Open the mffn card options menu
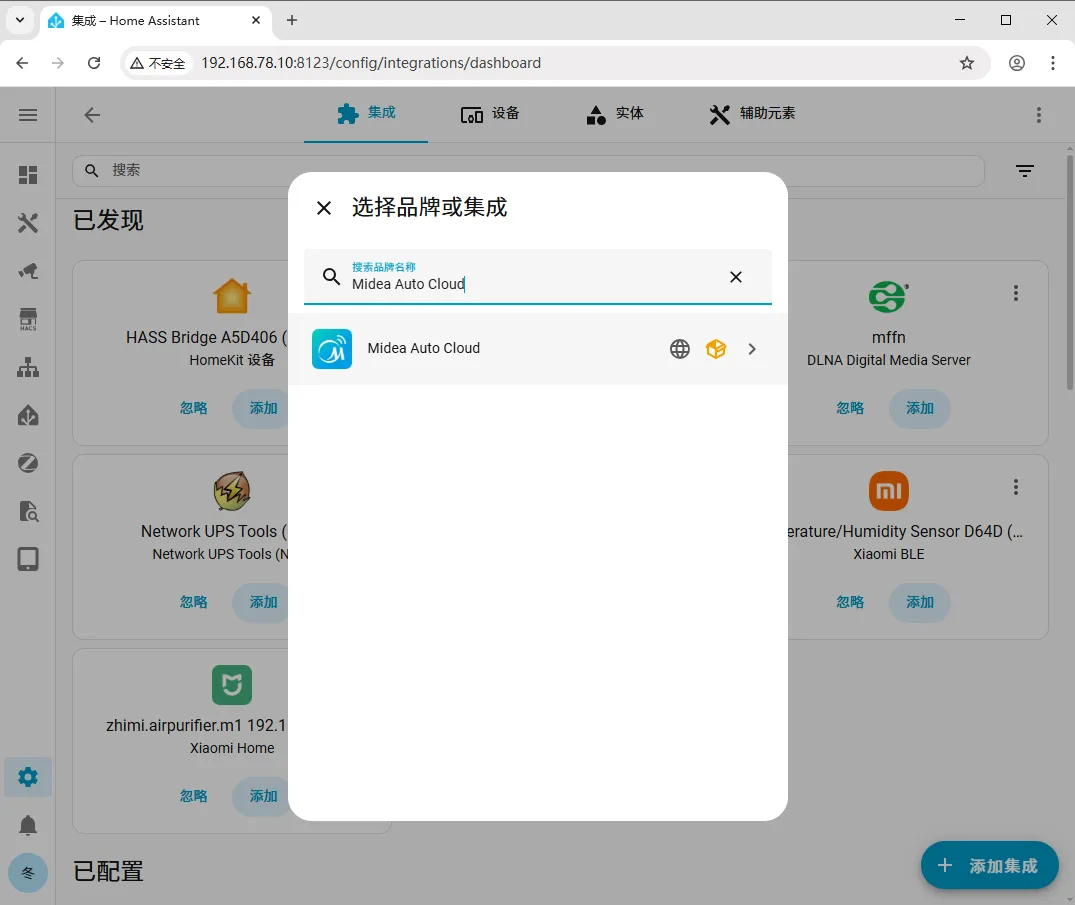The height and width of the screenshot is (905, 1075). click(x=1015, y=293)
